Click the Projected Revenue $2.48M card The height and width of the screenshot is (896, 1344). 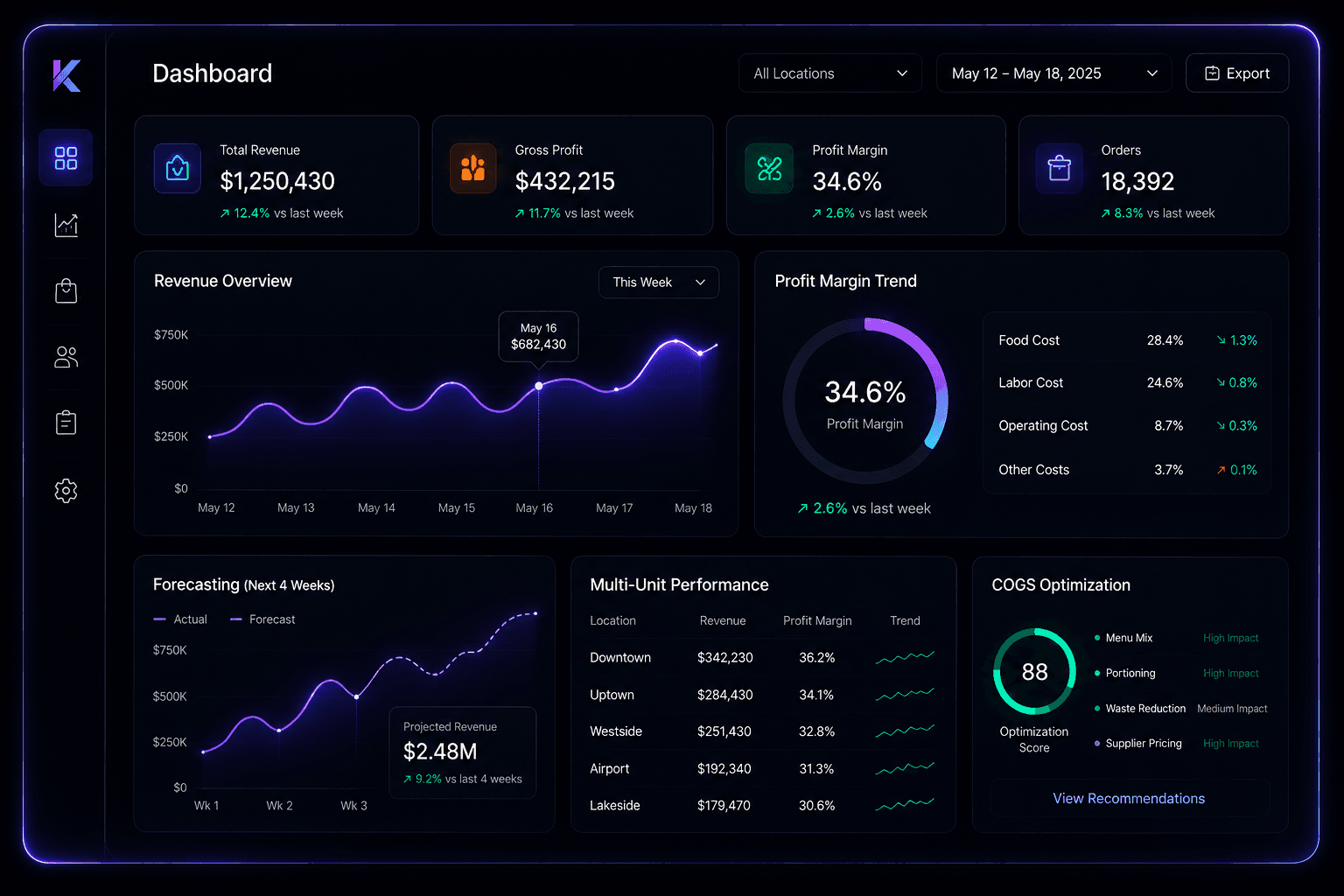tap(462, 752)
